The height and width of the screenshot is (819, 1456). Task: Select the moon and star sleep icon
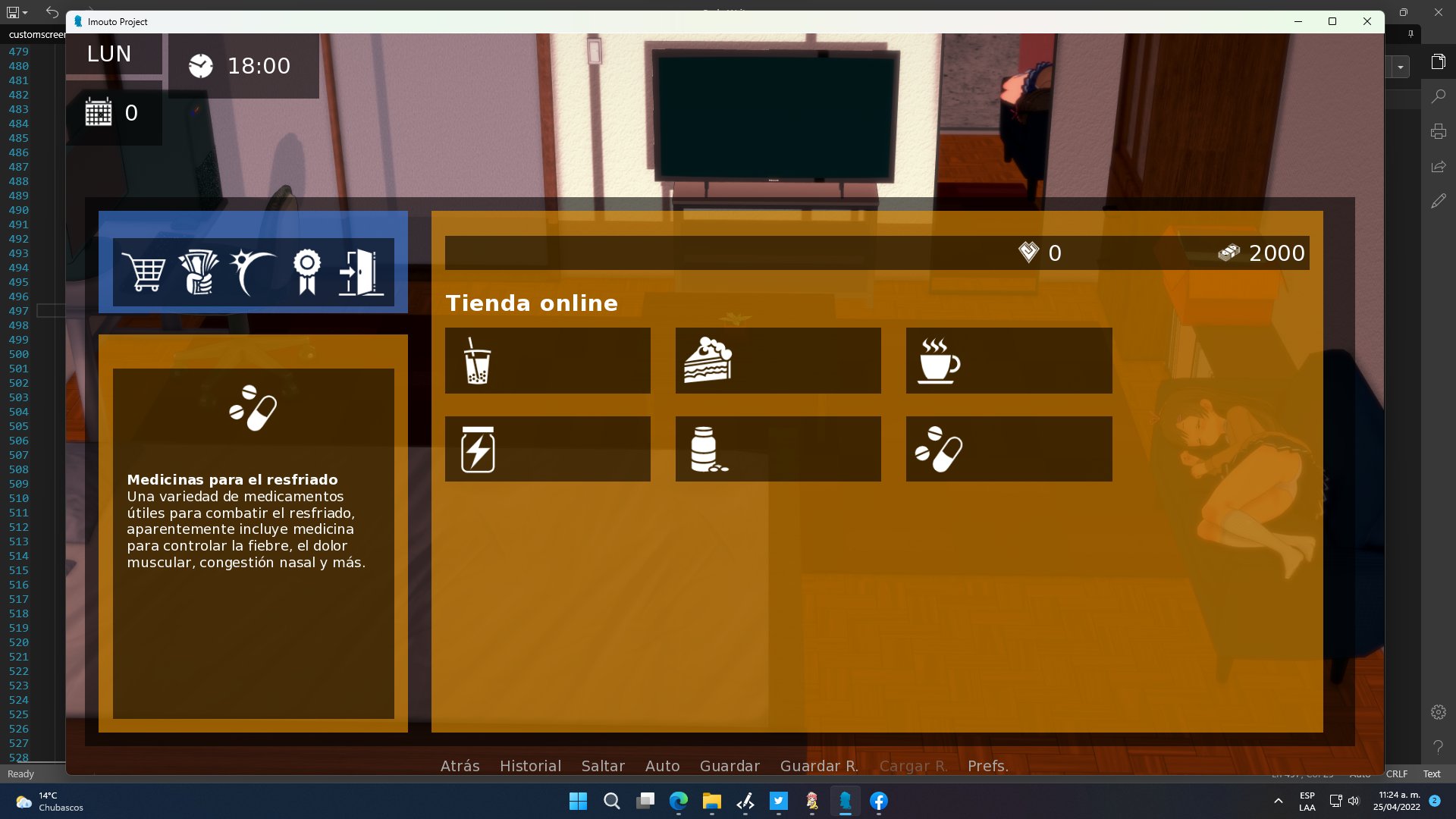pos(252,272)
